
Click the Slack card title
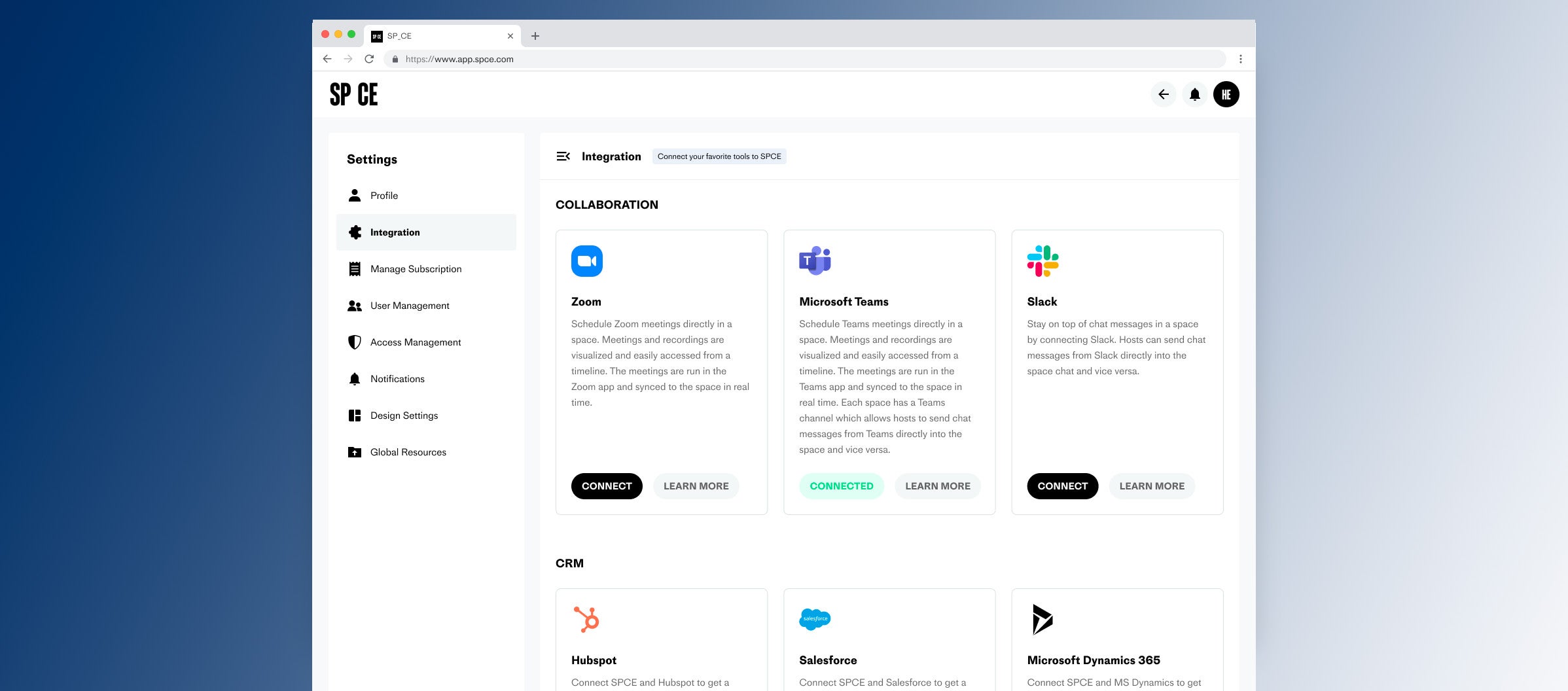pyautogui.click(x=1042, y=302)
